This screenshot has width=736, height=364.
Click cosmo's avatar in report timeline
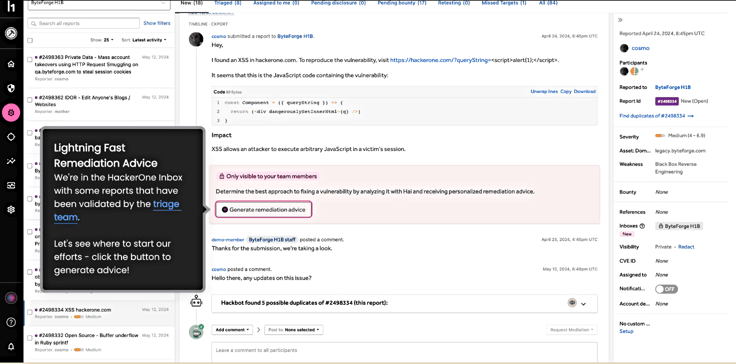pos(196,39)
